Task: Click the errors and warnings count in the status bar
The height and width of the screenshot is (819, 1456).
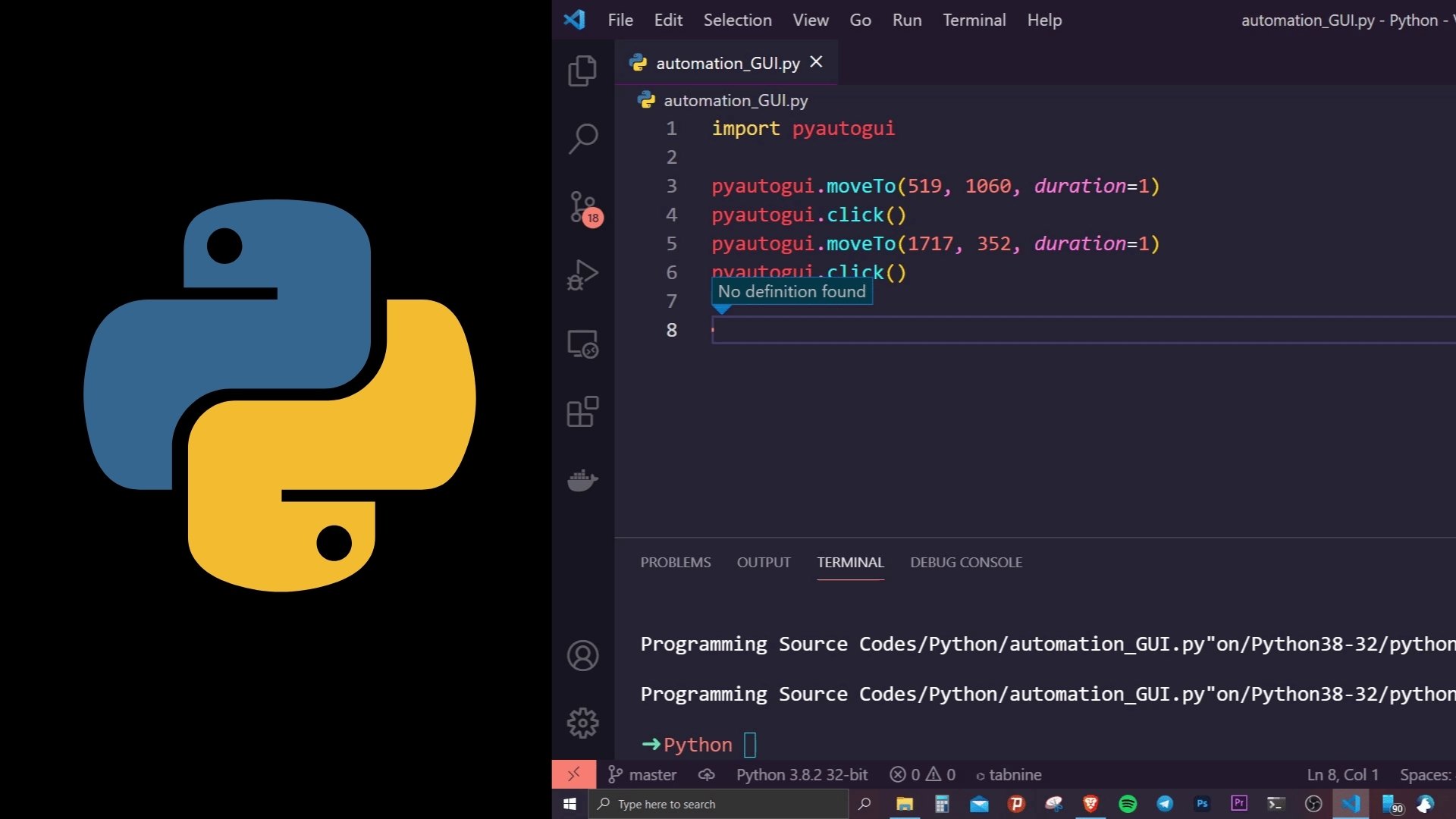Action: click(x=922, y=775)
